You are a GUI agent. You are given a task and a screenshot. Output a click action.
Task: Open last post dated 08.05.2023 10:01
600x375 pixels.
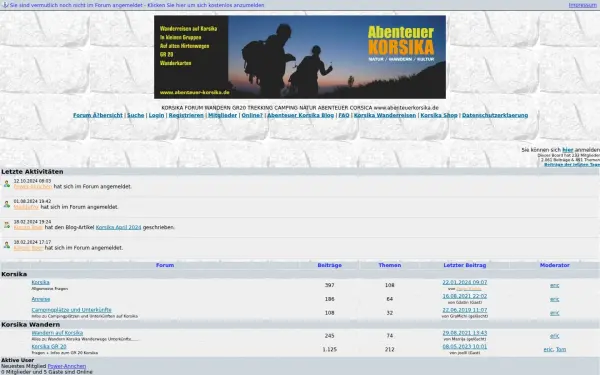click(x=465, y=347)
